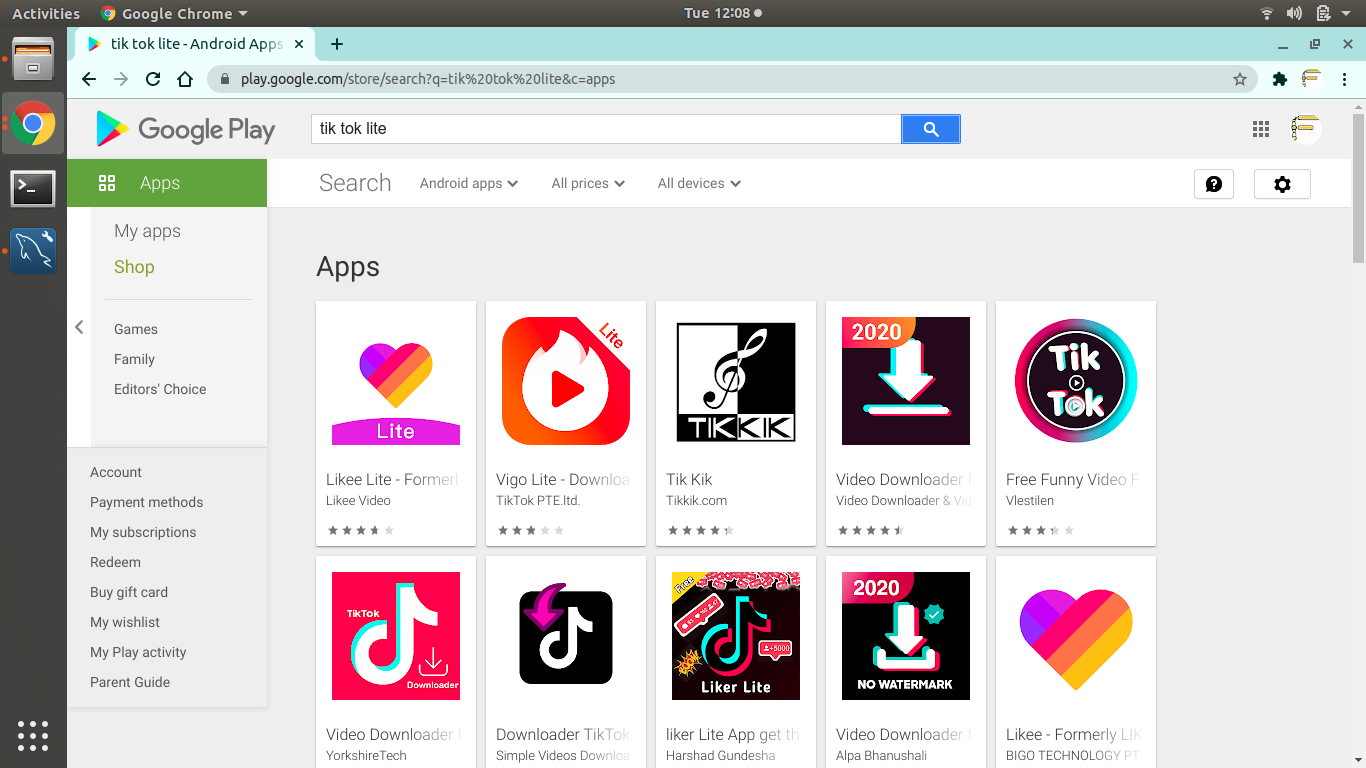Open the Downloader TikTok app icon

(566, 636)
